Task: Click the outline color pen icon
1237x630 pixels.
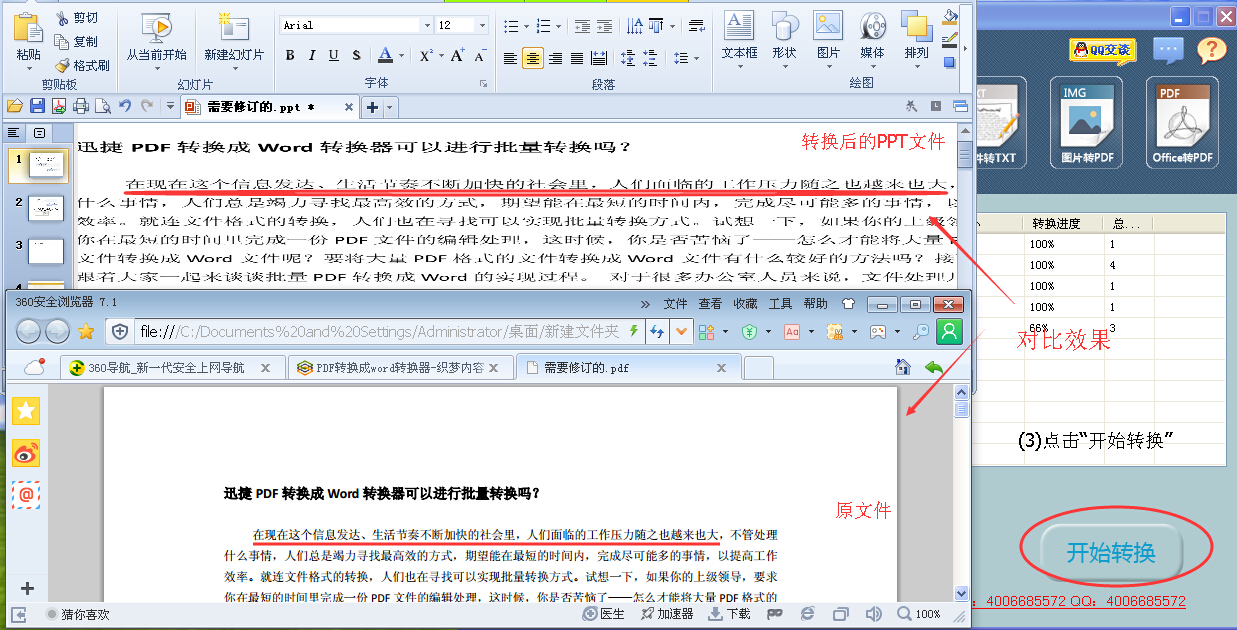Action: 950,40
